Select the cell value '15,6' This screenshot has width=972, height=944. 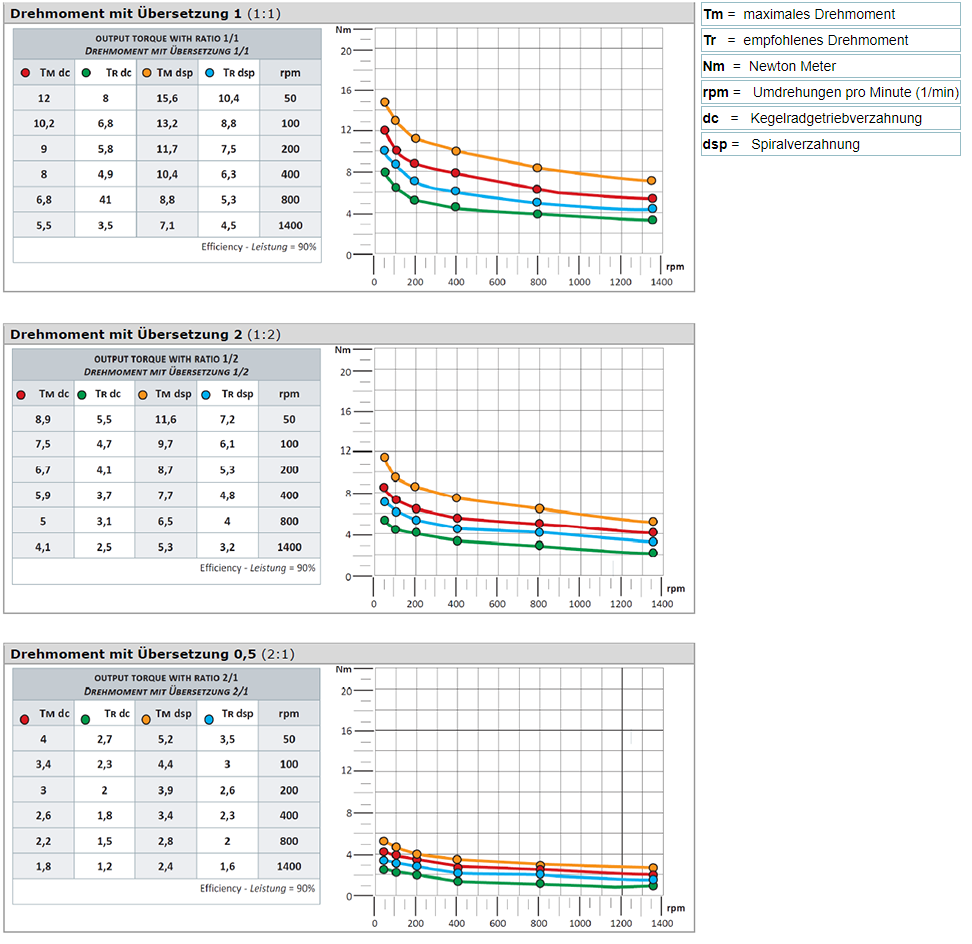coord(167,99)
